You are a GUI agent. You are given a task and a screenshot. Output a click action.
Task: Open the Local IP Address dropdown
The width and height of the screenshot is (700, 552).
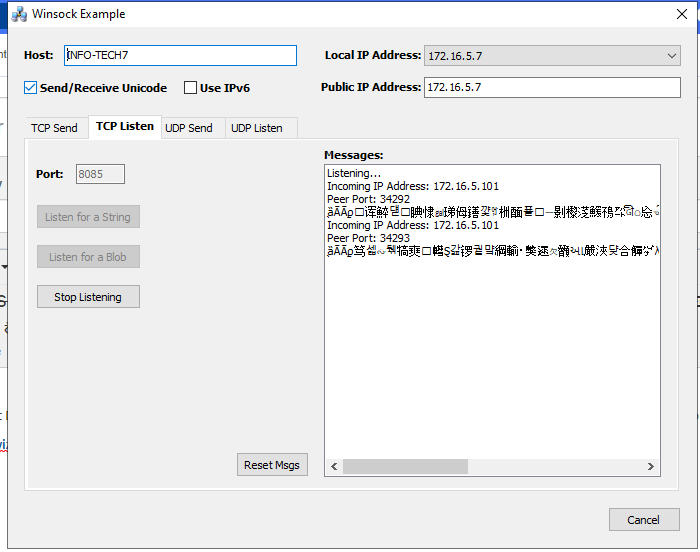[x=552, y=56]
